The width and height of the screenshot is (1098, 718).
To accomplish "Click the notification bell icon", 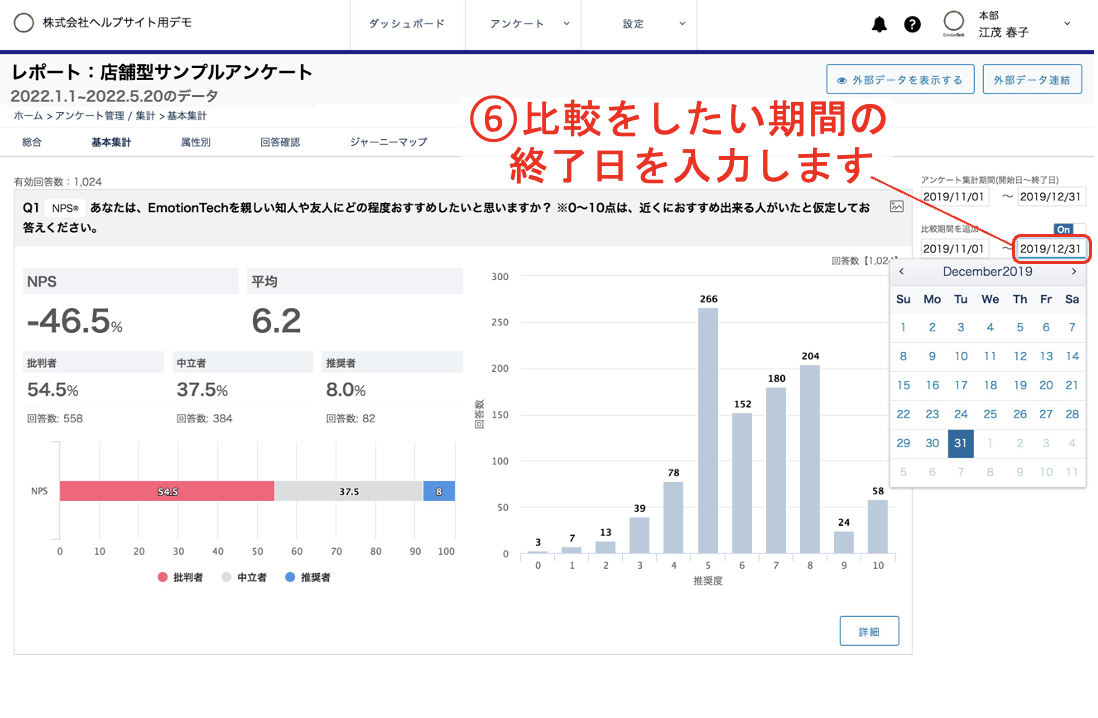I will pos(878,24).
